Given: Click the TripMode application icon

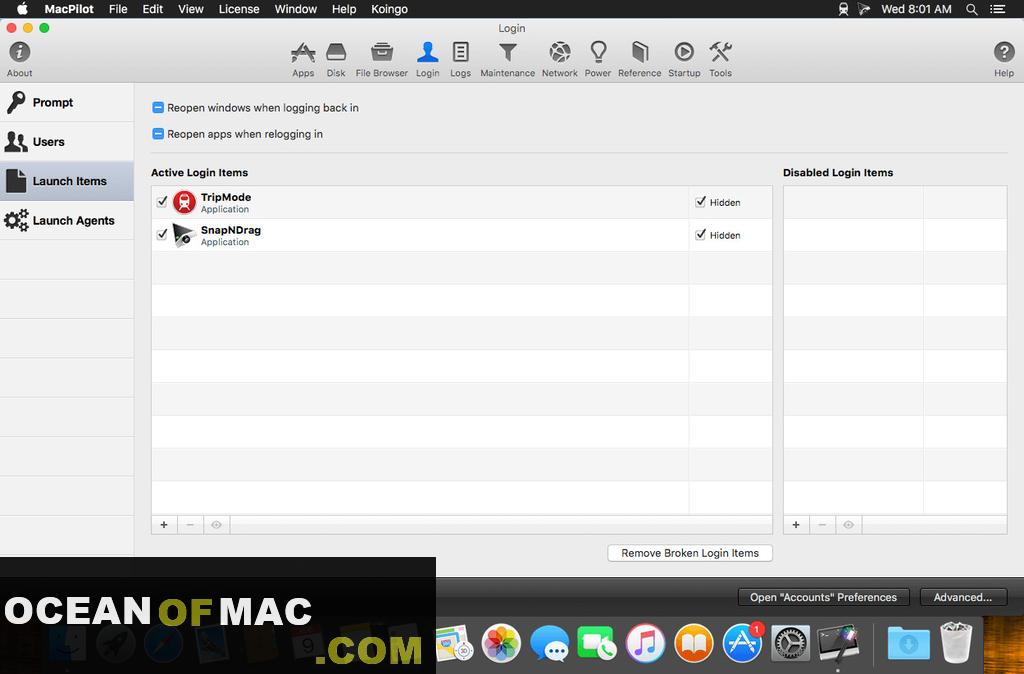Looking at the screenshot, I should [x=184, y=202].
